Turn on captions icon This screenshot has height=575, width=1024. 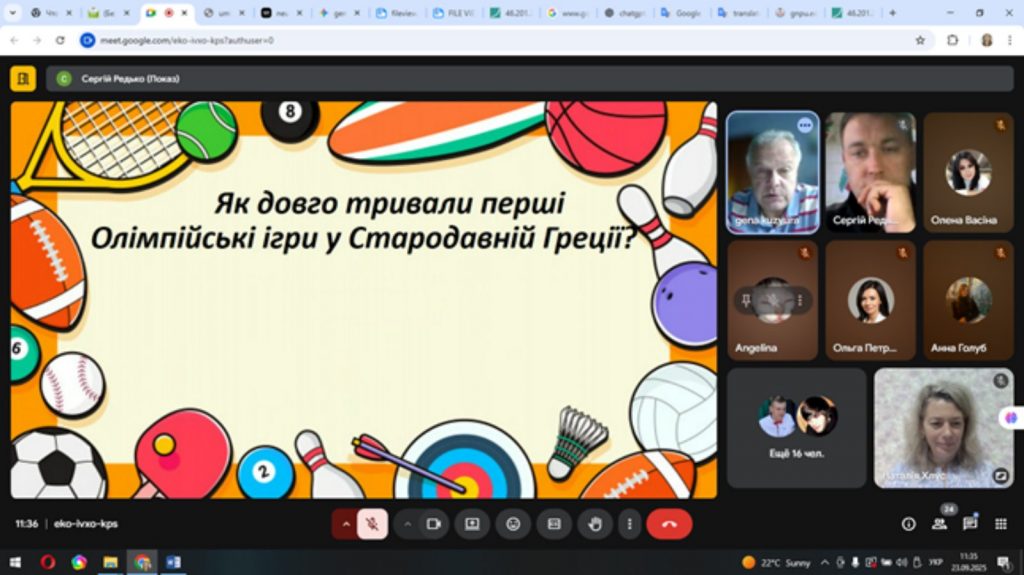[x=554, y=524]
